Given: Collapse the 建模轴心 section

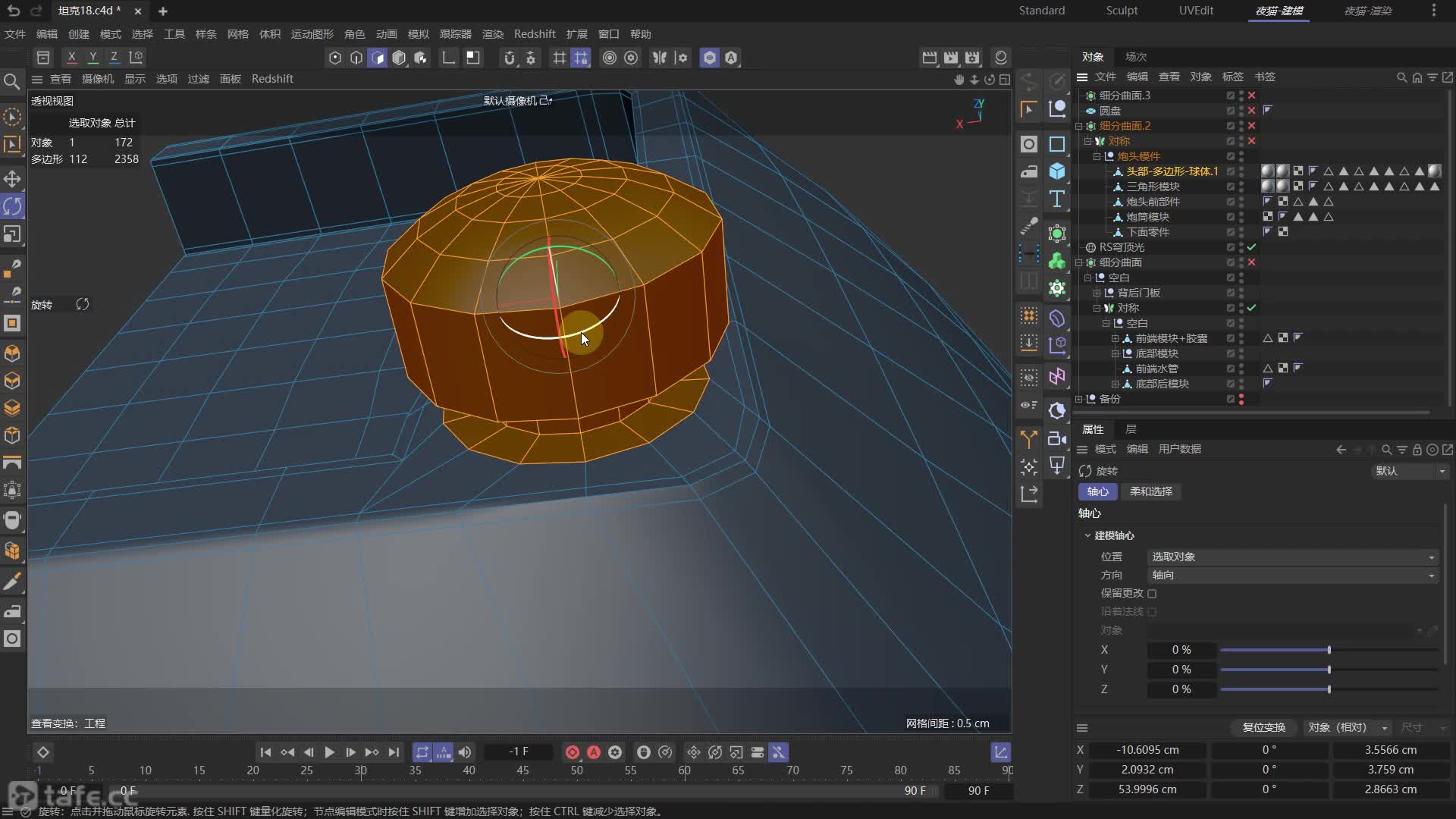Looking at the screenshot, I should (1087, 535).
